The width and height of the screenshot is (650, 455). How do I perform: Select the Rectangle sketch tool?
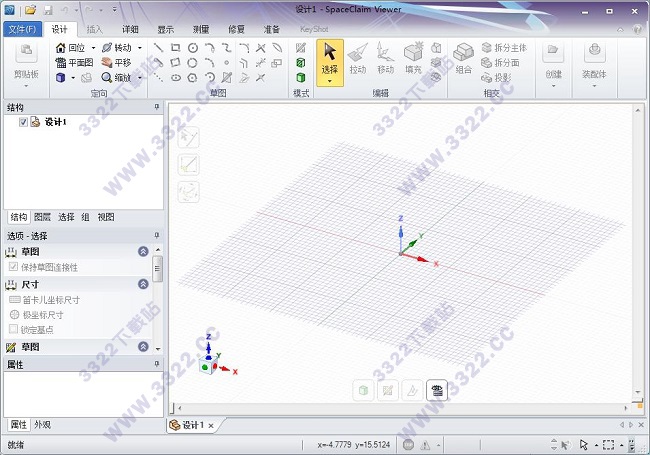coord(176,48)
